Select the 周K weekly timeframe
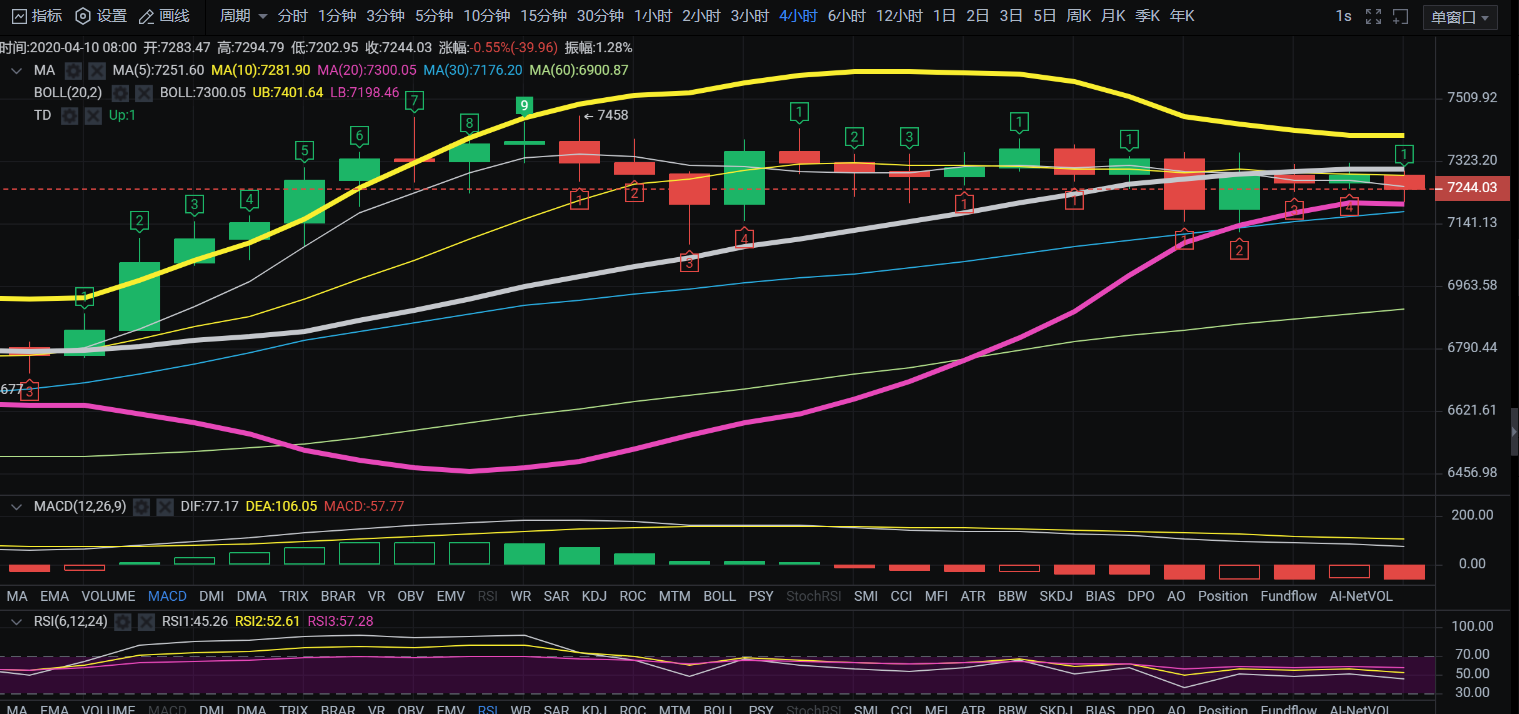The image size is (1519, 714). (x=1079, y=16)
